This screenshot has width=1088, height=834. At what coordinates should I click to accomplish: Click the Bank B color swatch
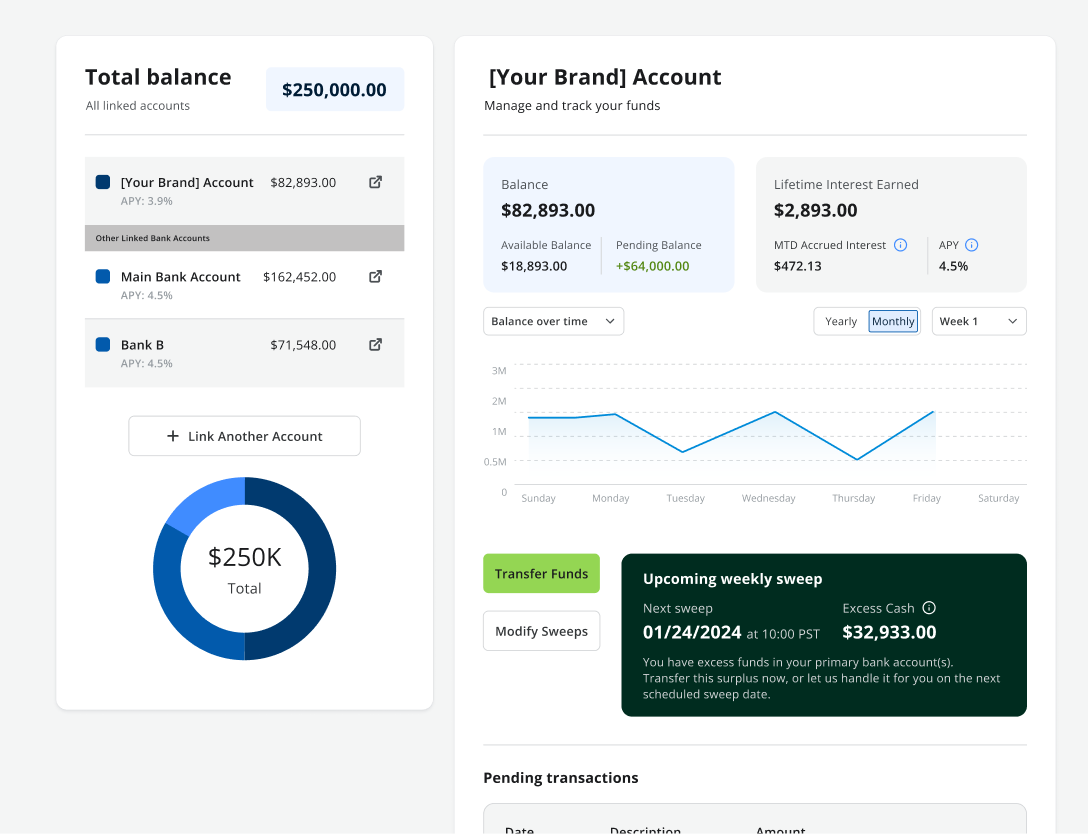pyautogui.click(x=103, y=344)
